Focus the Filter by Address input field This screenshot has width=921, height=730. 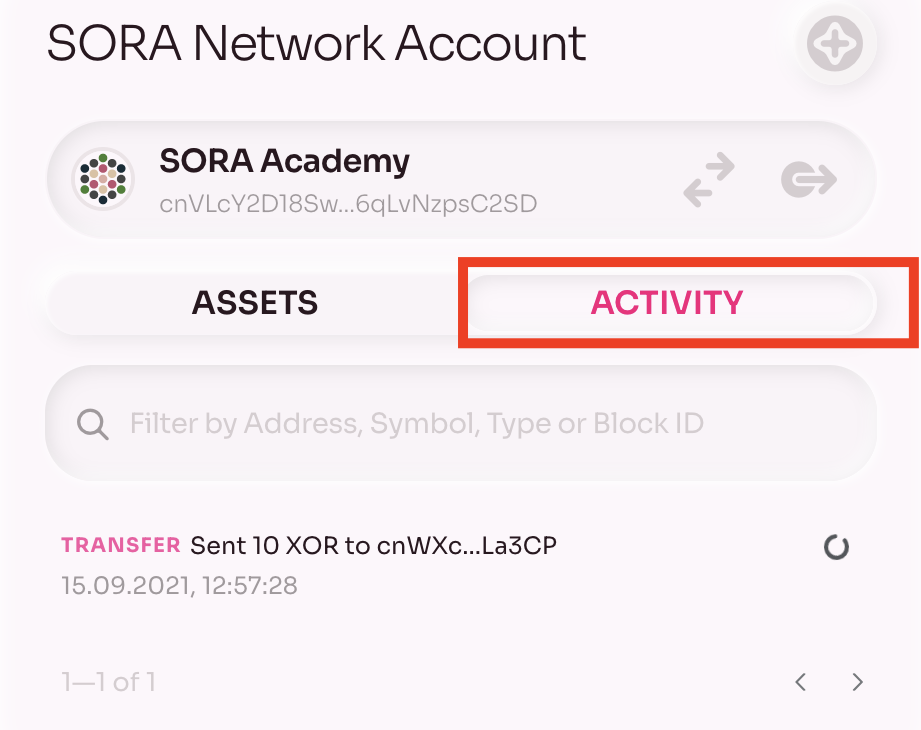[x=461, y=423]
